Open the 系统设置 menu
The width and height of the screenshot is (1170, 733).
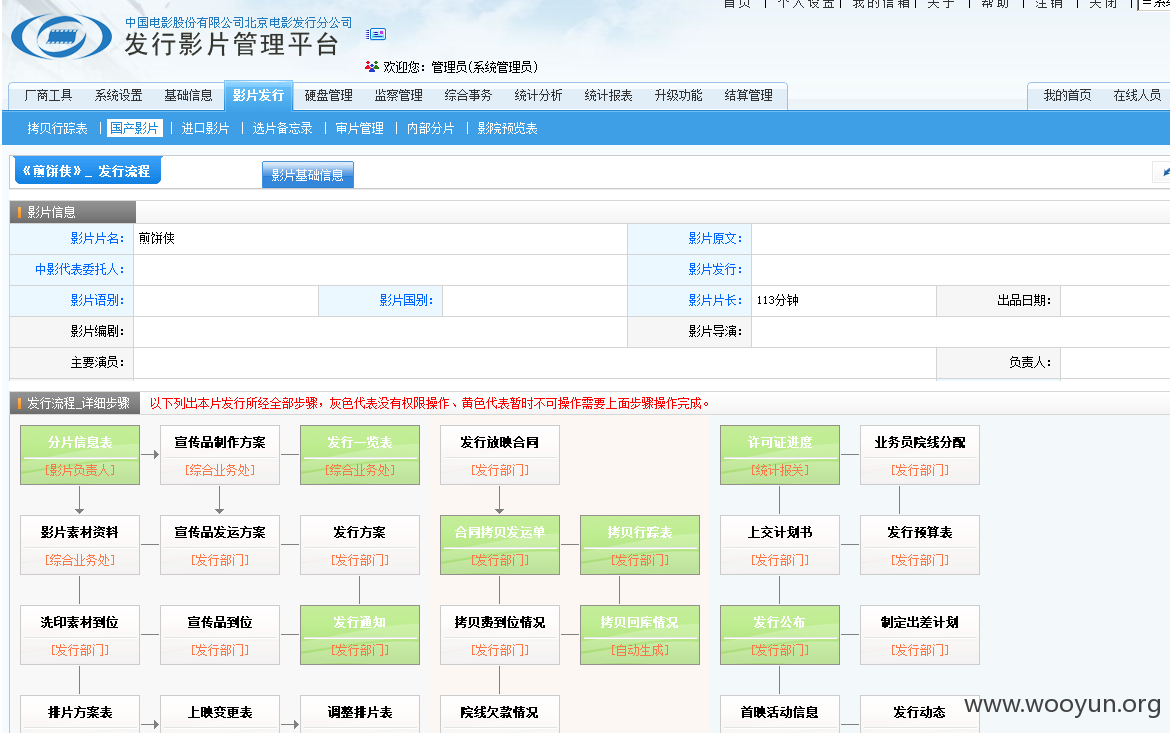119,96
